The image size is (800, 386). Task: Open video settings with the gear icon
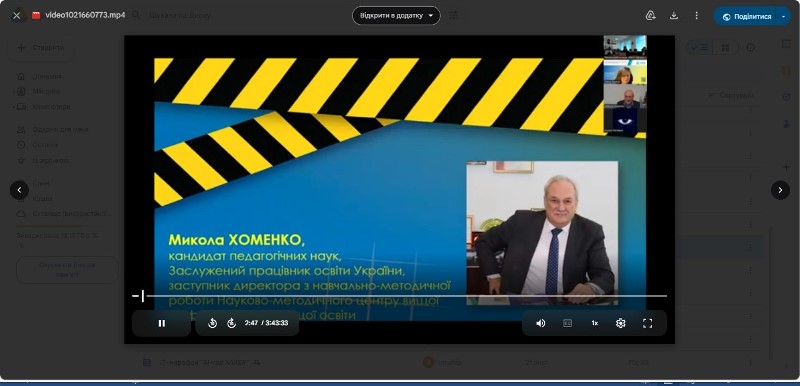[621, 323]
